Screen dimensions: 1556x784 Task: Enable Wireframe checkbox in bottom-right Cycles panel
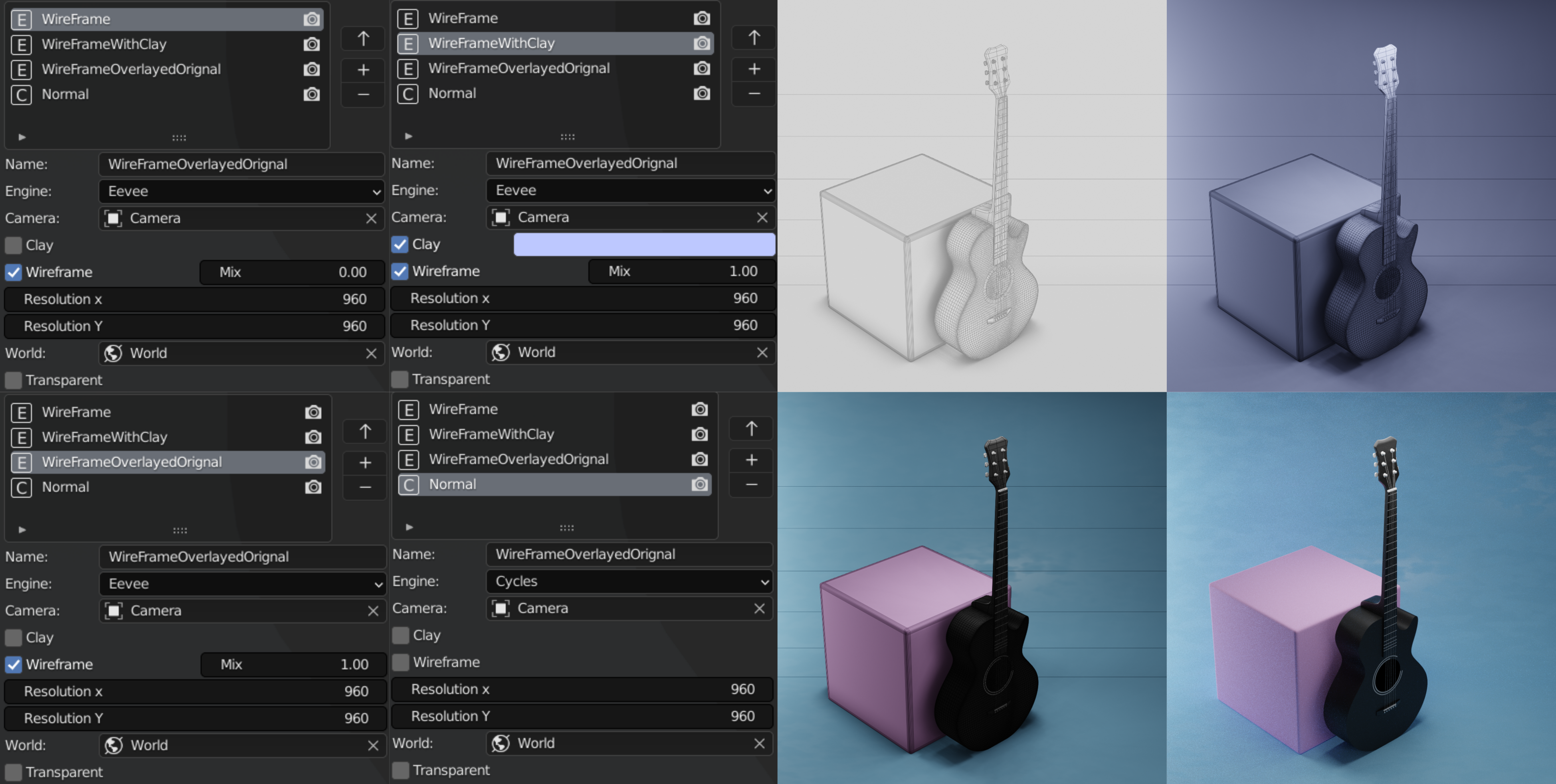(x=400, y=662)
